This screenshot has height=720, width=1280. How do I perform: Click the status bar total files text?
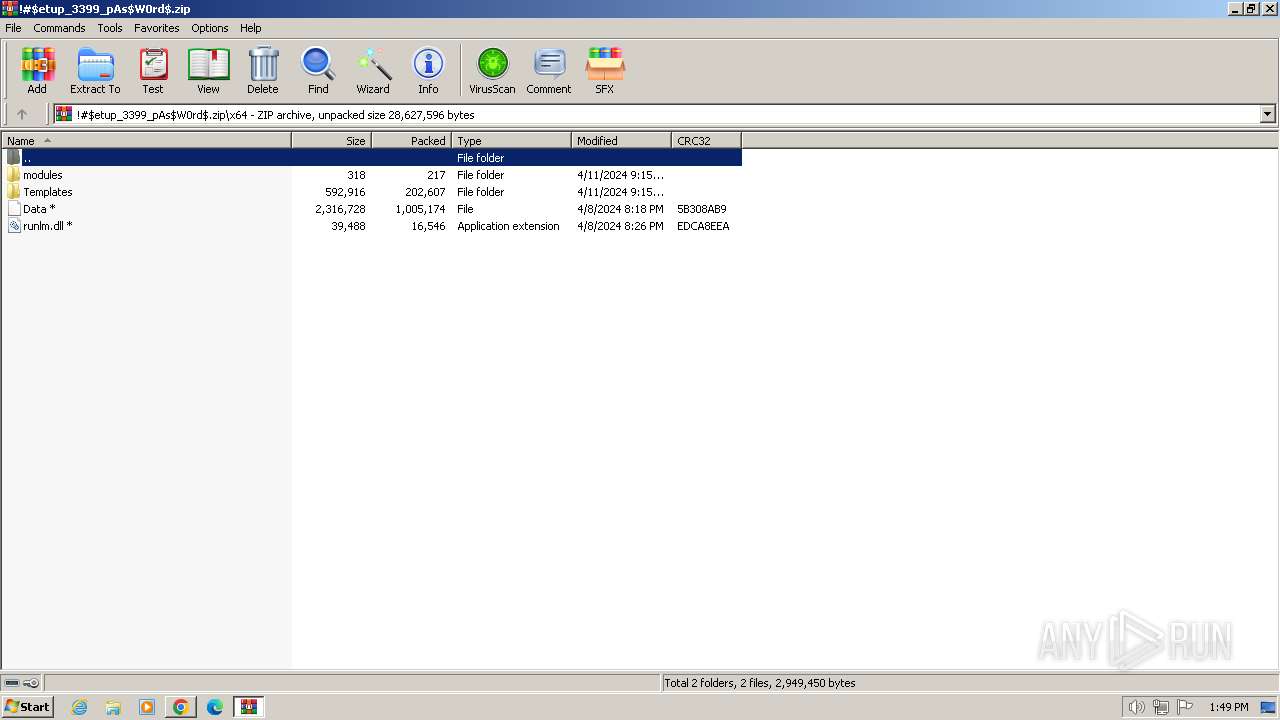pyautogui.click(x=760, y=683)
